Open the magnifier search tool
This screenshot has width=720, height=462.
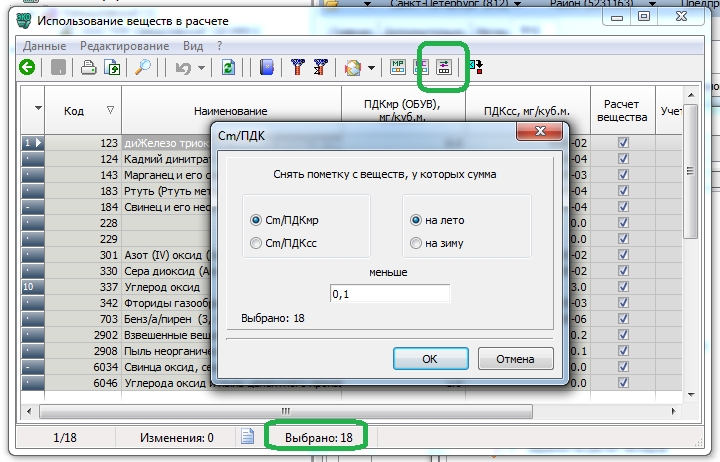(x=143, y=68)
